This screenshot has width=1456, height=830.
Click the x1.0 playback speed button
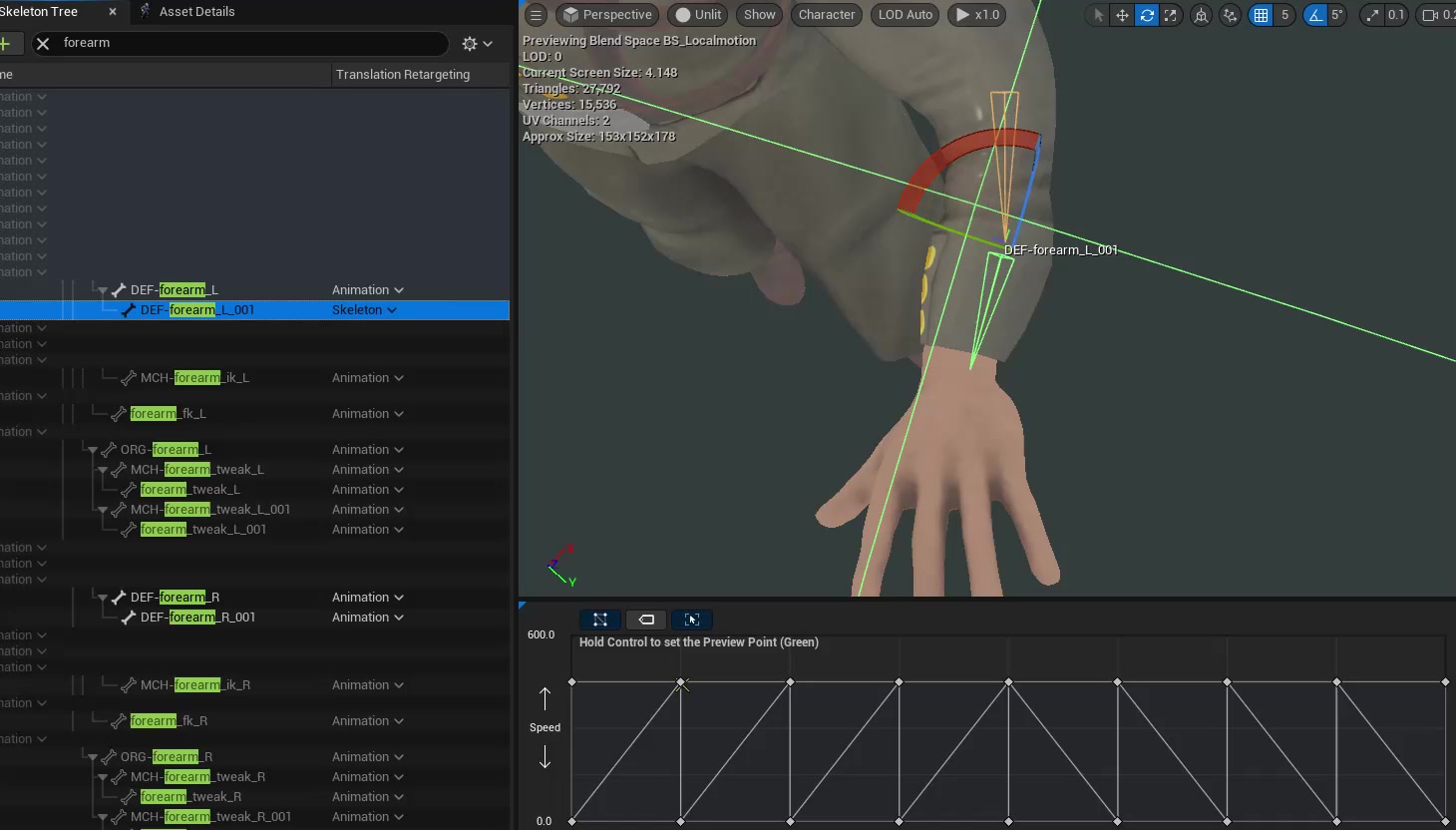pos(977,15)
